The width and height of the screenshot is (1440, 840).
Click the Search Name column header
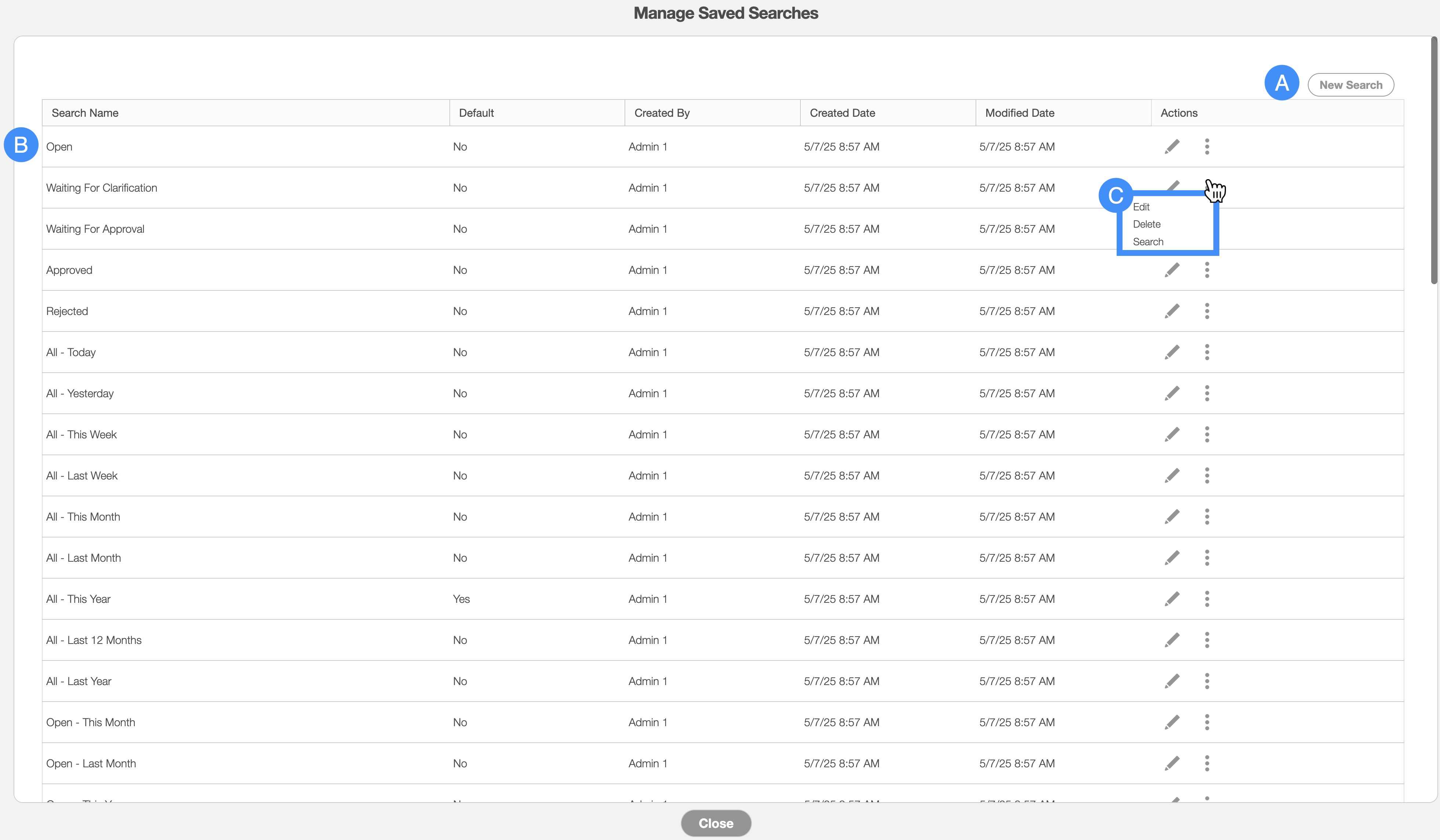click(85, 113)
